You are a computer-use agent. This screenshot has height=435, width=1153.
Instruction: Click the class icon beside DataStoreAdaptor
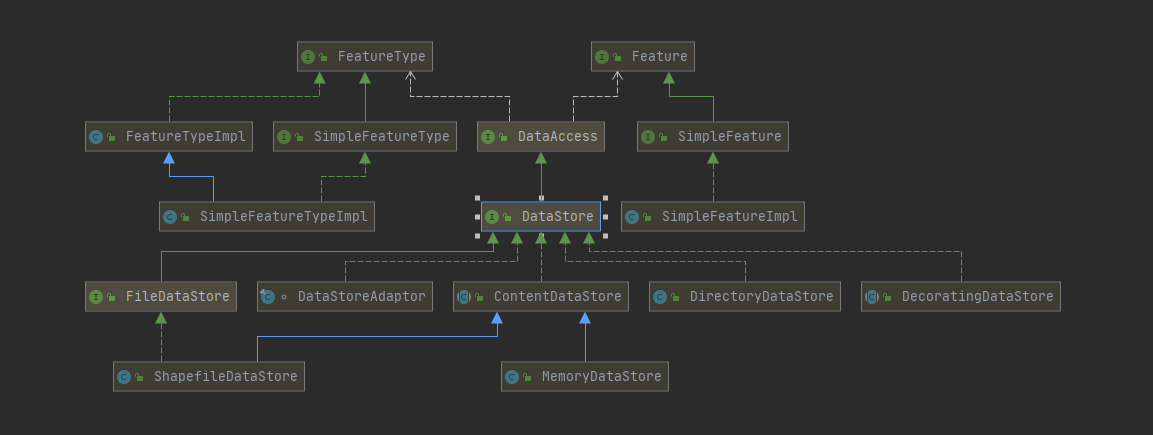pyautogui.click(x=268, y=297)
